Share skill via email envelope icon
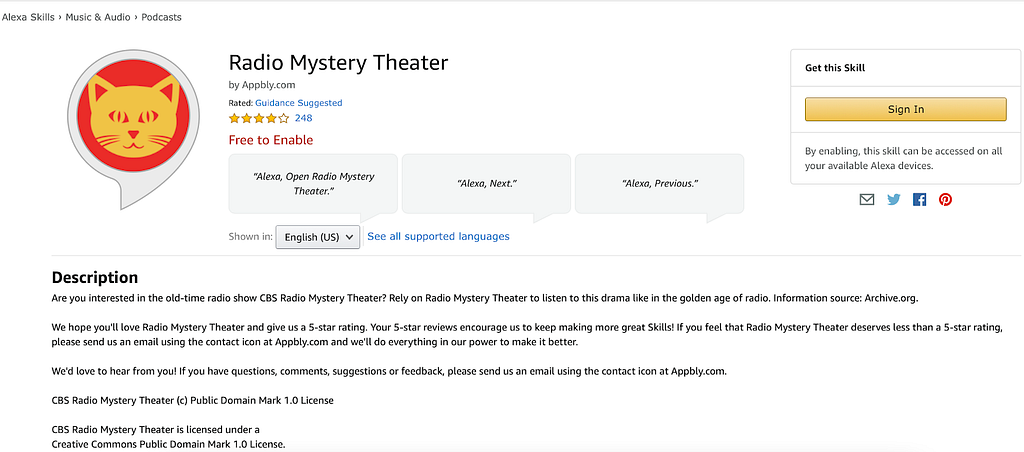Image resolution: width=1024 pixels, height=452 pixels. coord(867,200)
